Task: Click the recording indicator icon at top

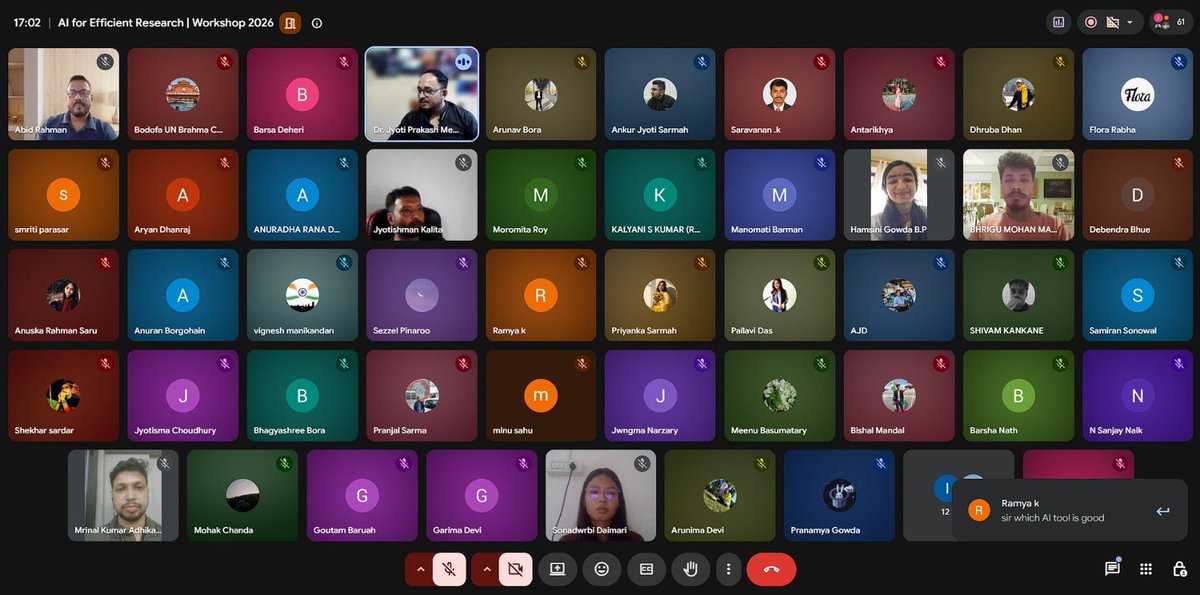Action: pos(1090,22)
